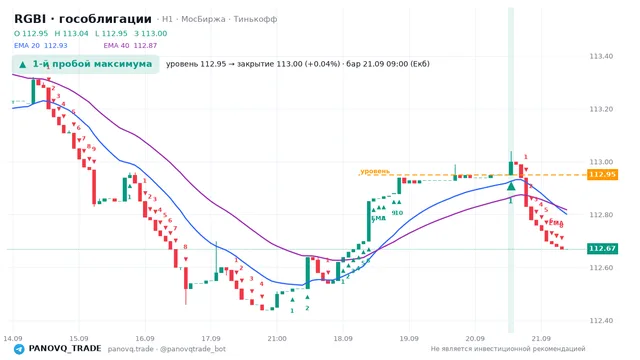The height and width of the screenshot is (360, 640).
Task: Click the 'RGBI · гособлигации' title
Action: click(83, 19)
